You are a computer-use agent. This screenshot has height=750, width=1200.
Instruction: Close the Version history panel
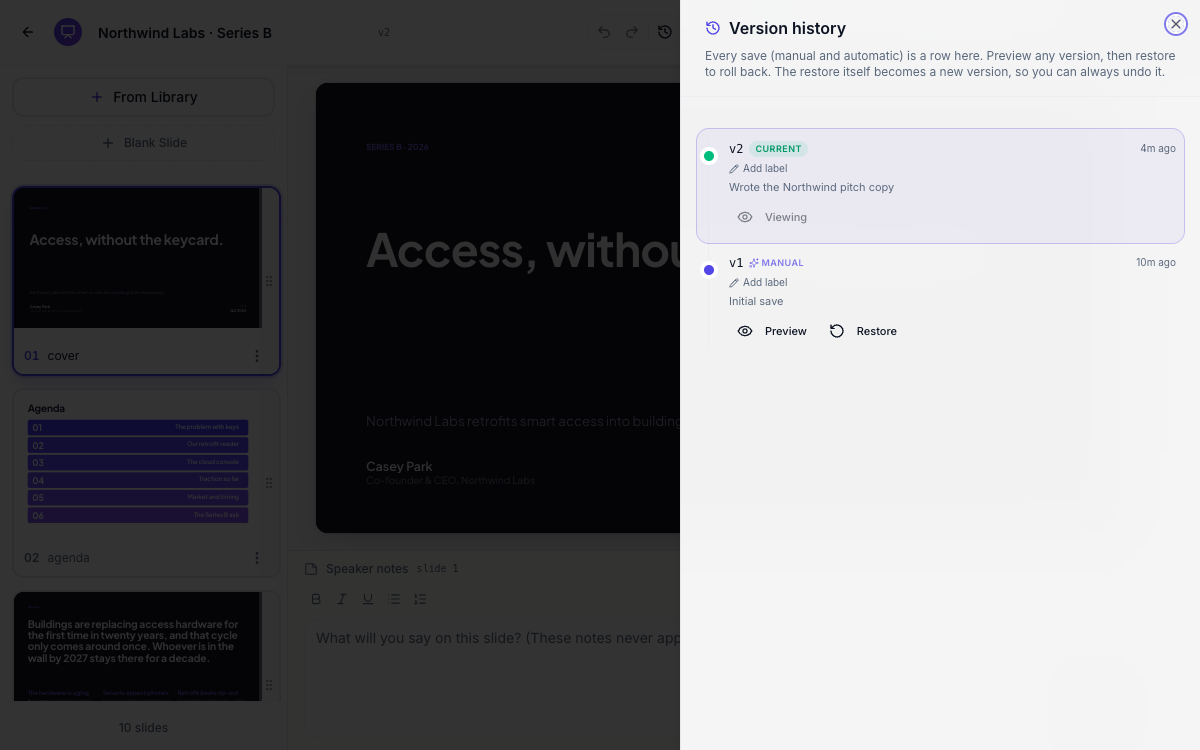coord(1175,24)
